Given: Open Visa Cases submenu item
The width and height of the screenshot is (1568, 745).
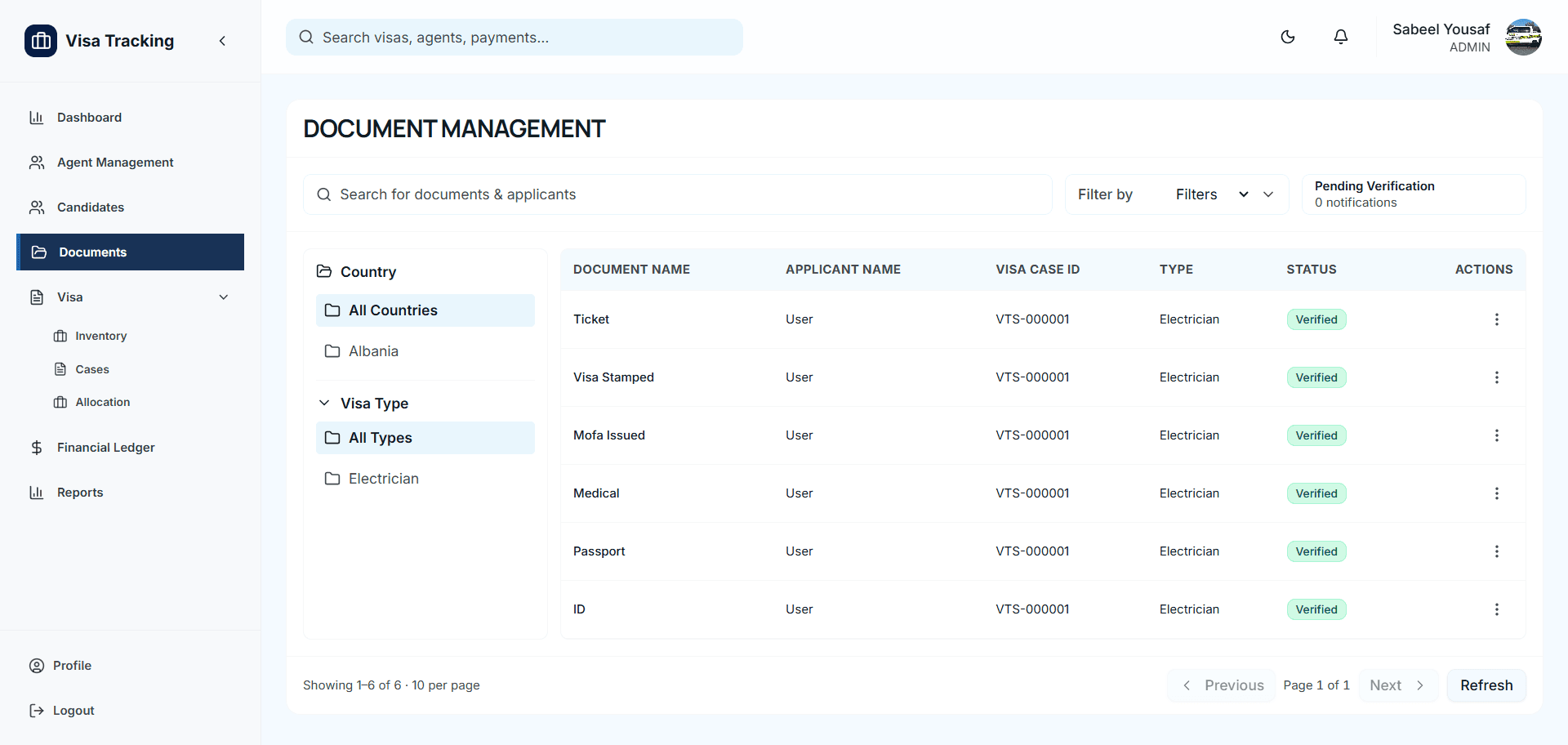Looking at the screenshot, I should click(91, 369).
